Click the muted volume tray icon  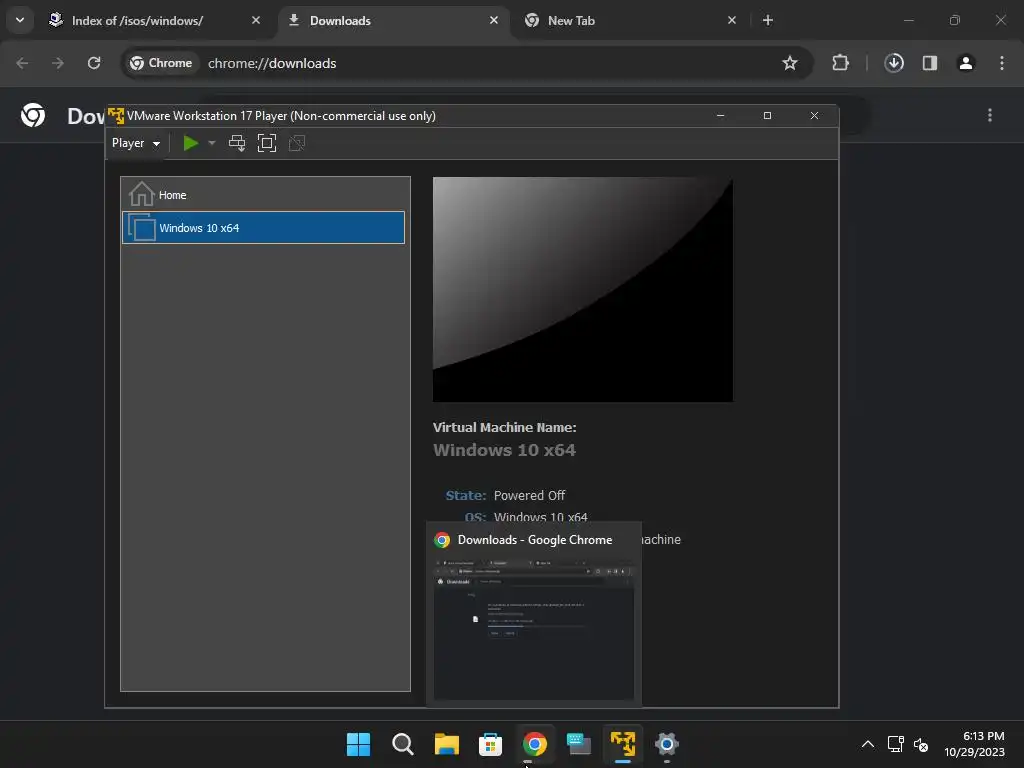tap(921, 744)
